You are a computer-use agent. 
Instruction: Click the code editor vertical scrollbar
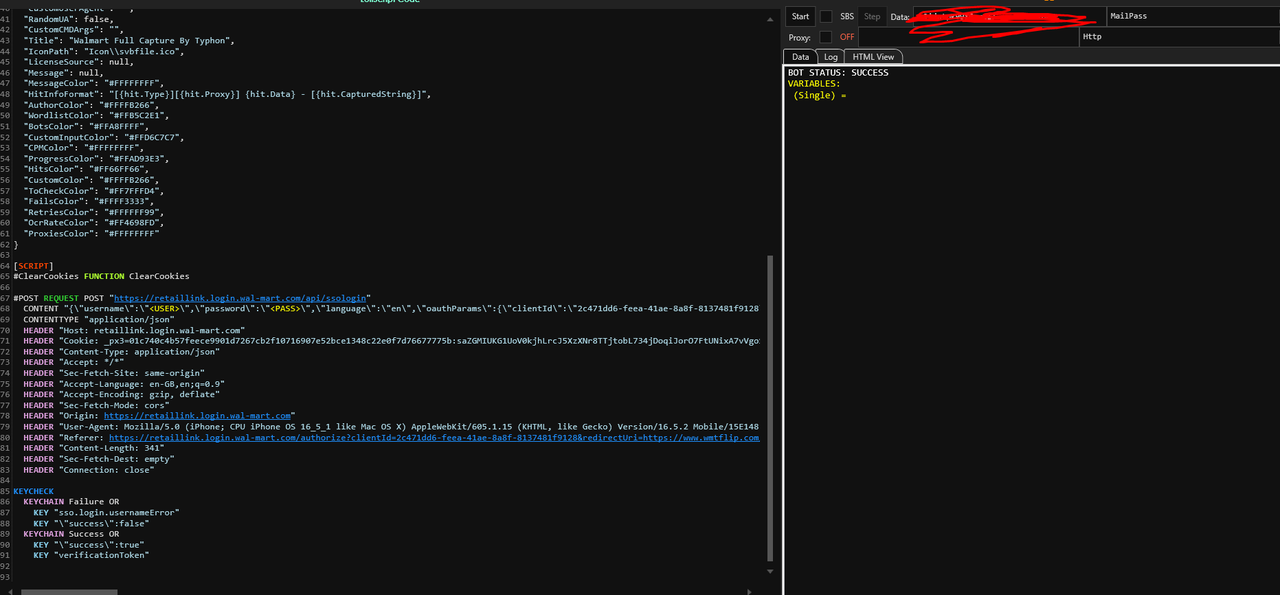[770, 408]
